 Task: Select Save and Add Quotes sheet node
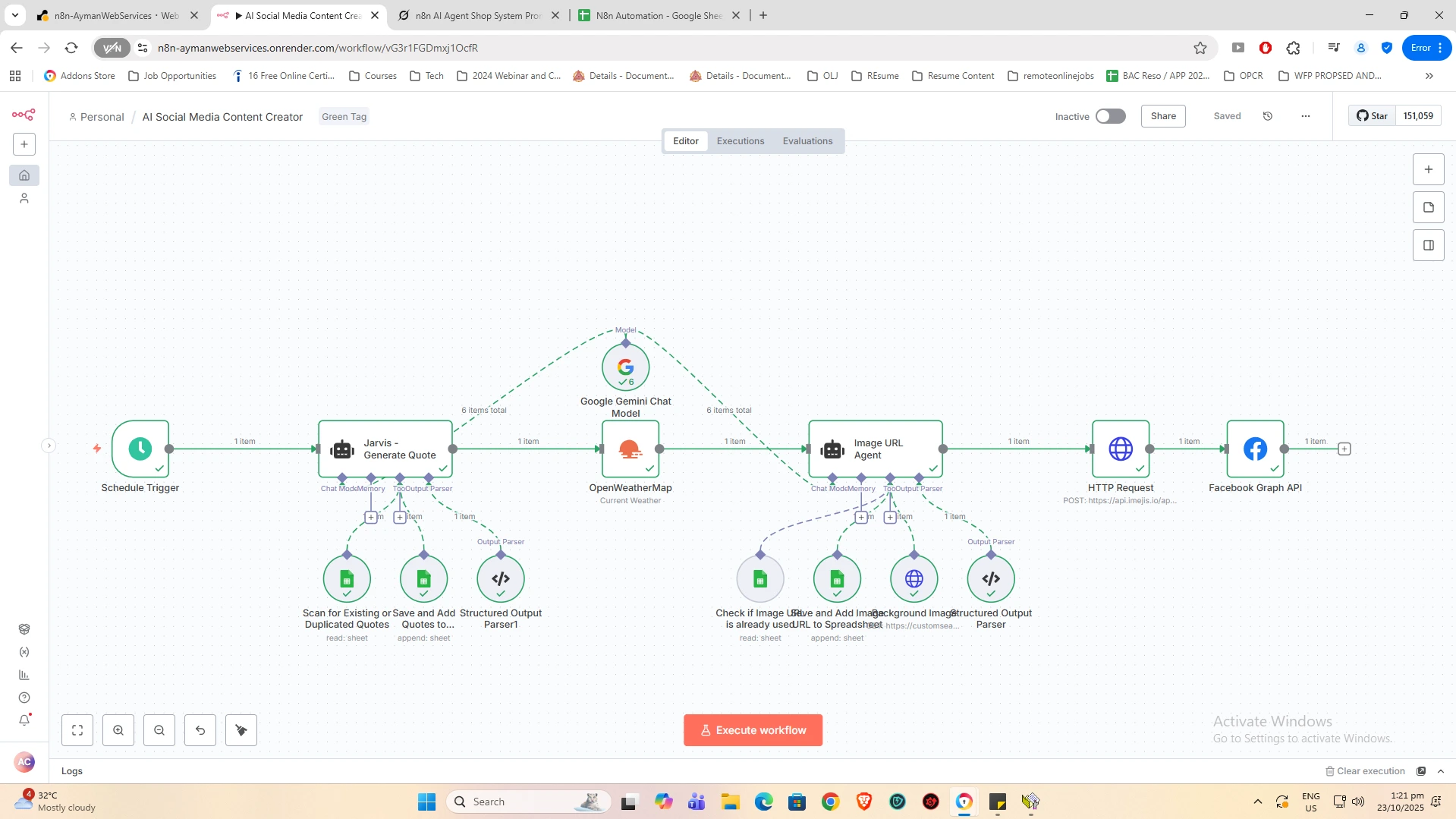(x=423, y=578)
